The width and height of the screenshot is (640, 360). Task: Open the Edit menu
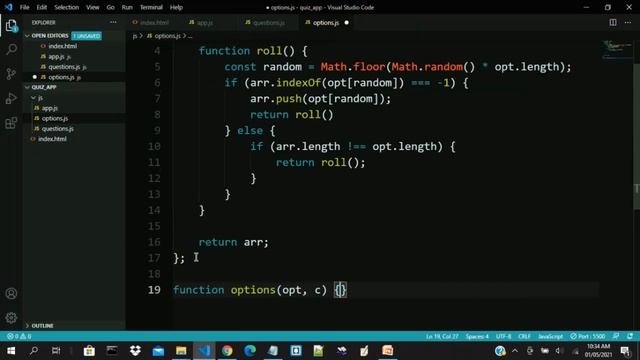[x=42, y=7]
